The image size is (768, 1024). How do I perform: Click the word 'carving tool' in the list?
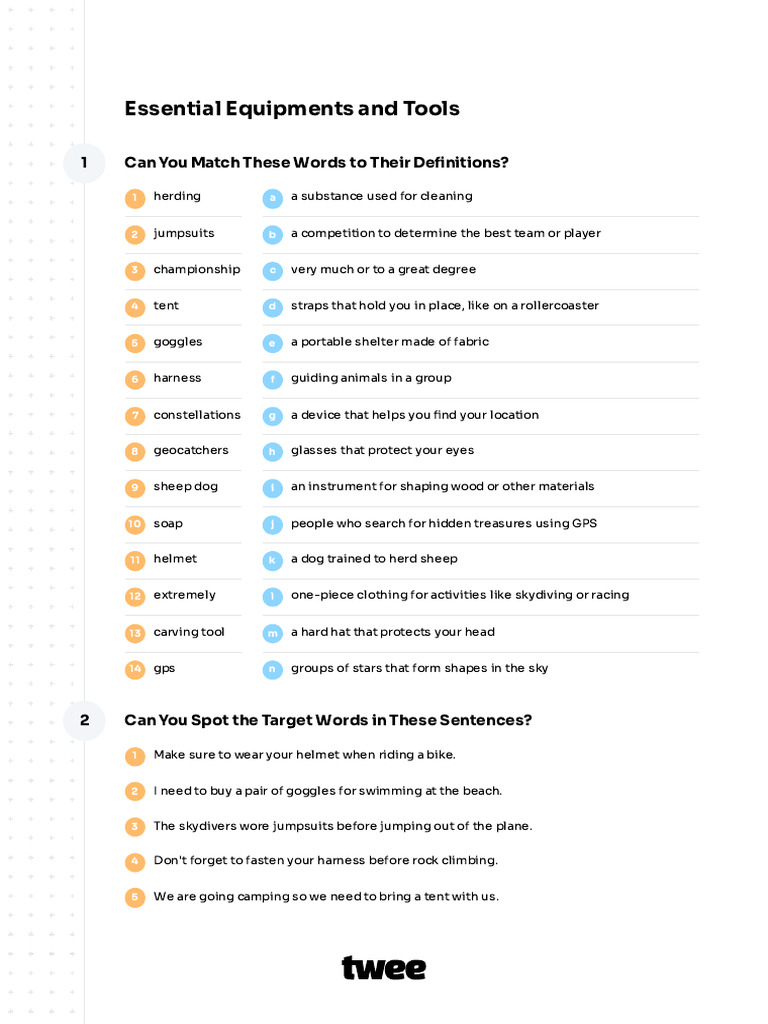[189, 632]
